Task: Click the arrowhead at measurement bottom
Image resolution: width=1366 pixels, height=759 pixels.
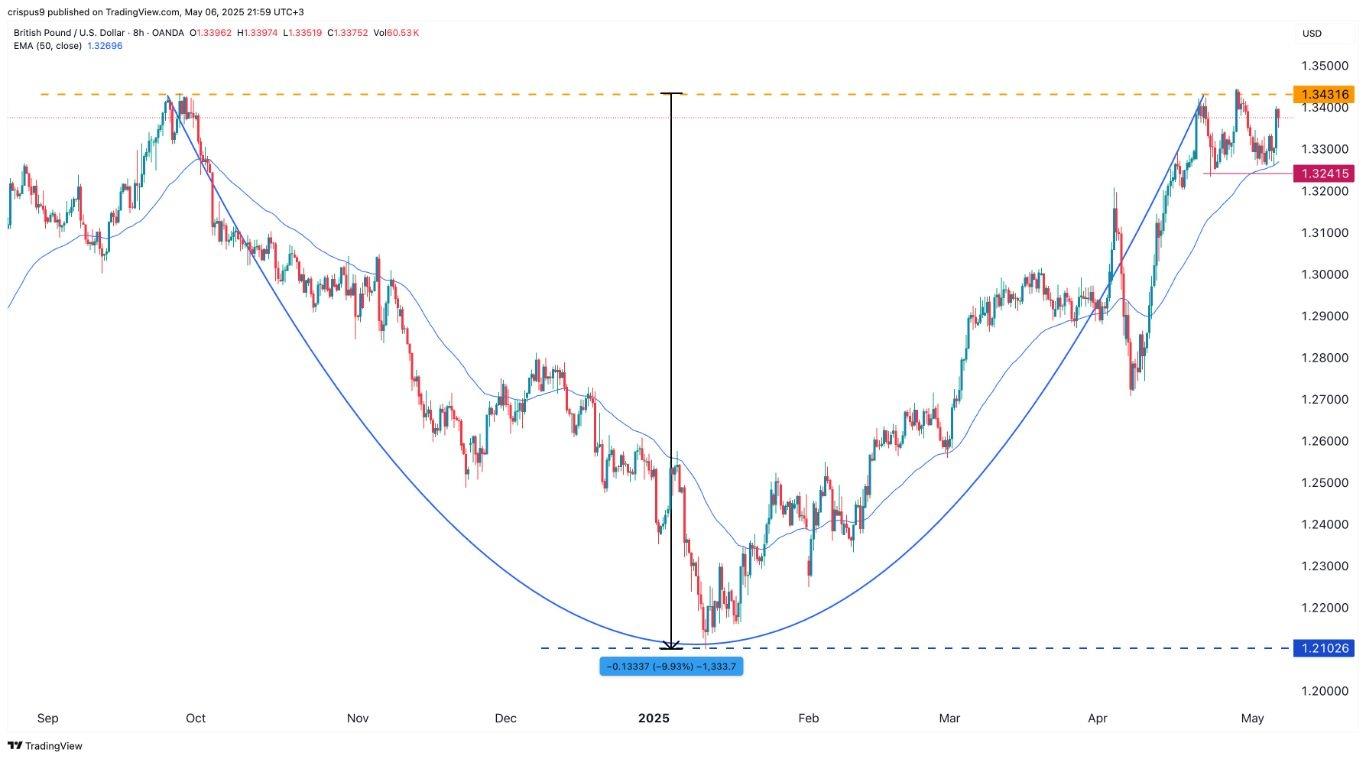Action: [671, 645]
